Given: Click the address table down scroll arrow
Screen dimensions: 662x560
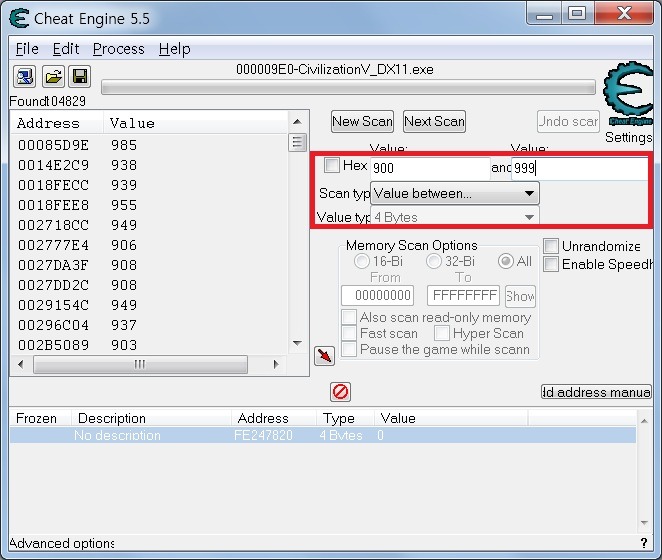Looking at the screenshot, I should pyautogui.click(x=644, y=523).
